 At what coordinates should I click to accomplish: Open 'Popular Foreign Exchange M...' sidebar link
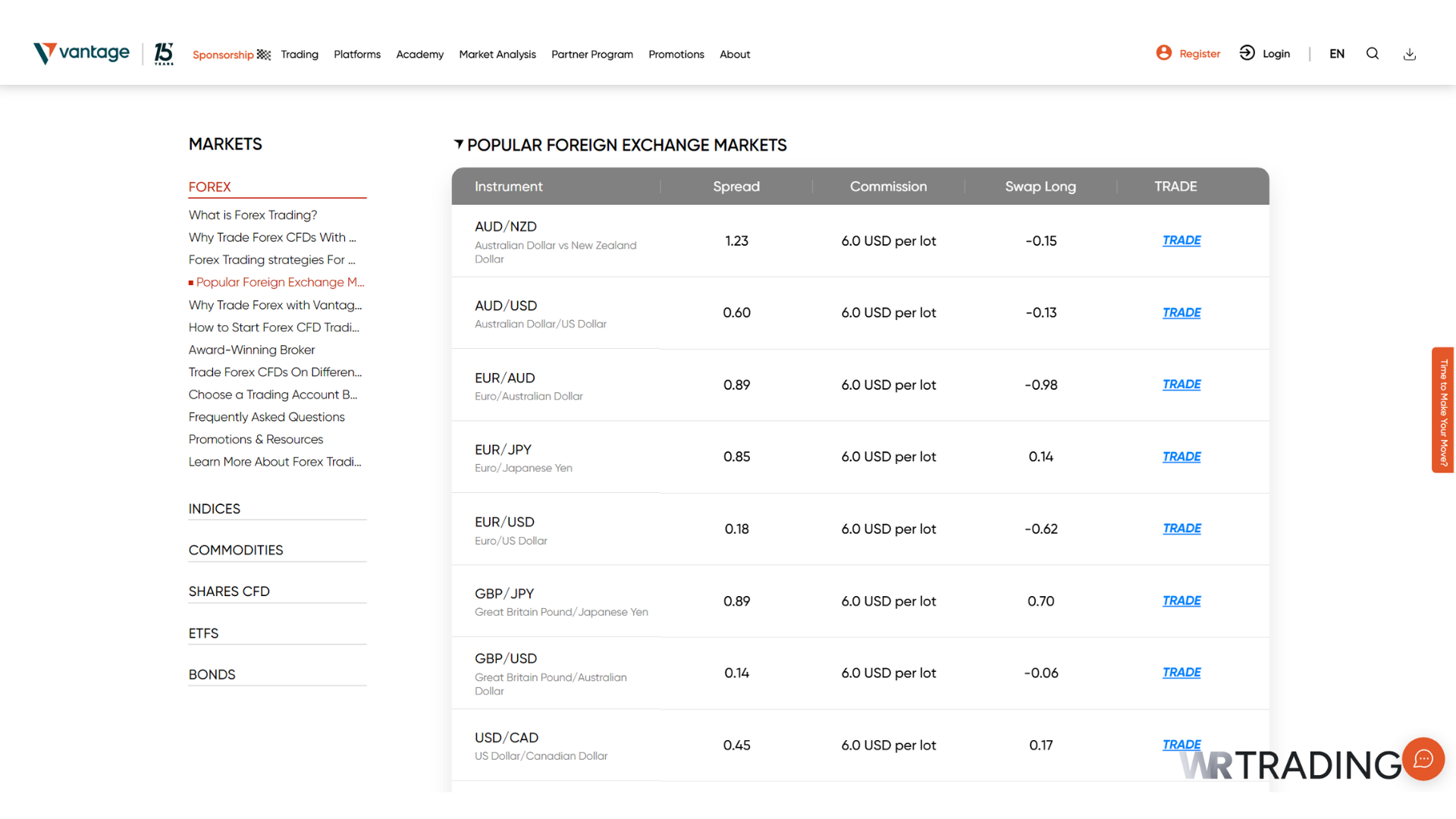click(x=280, y=282)
